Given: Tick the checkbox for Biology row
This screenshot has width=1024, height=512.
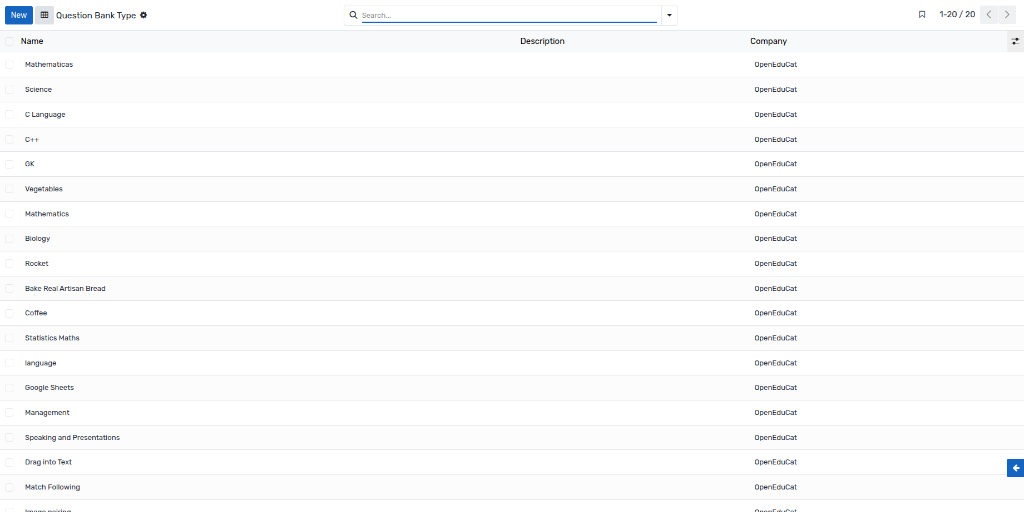Looking at the screenshot, I should coord(9,238).
